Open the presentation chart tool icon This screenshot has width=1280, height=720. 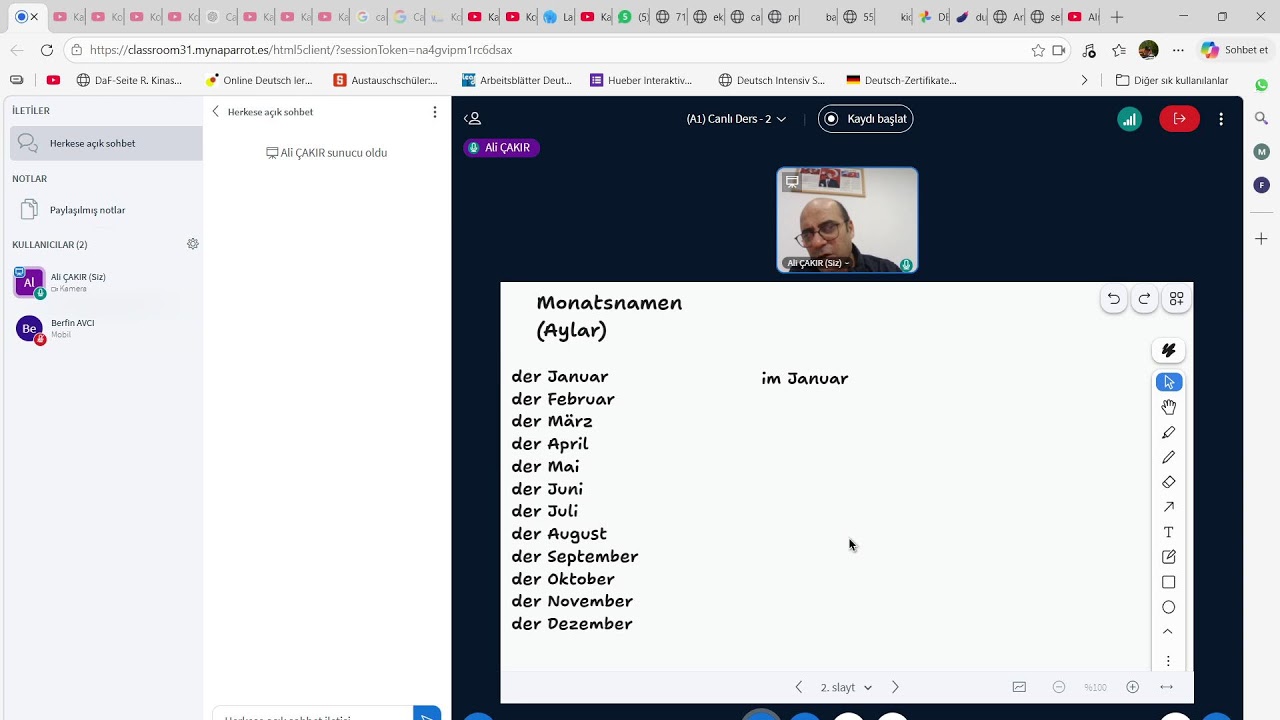tap(1019, 687)
